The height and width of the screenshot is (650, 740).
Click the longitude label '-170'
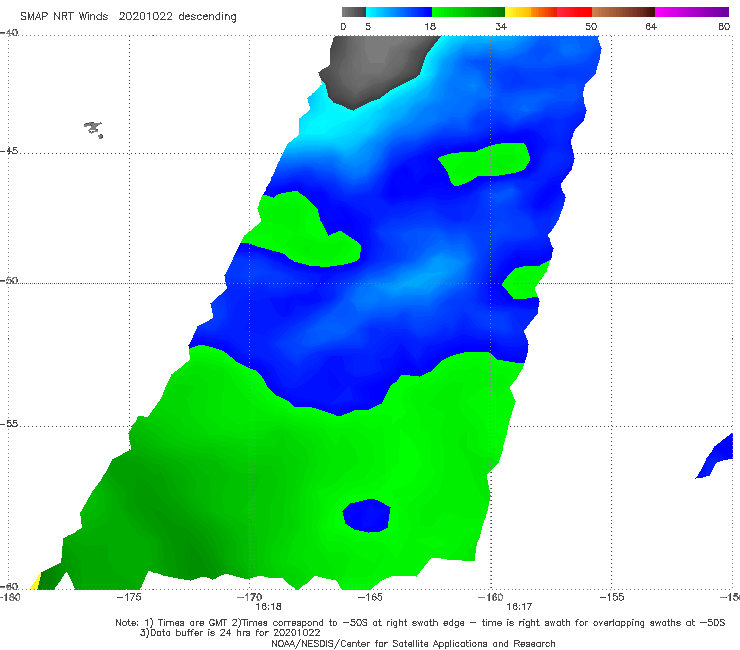tap(250, 597)
